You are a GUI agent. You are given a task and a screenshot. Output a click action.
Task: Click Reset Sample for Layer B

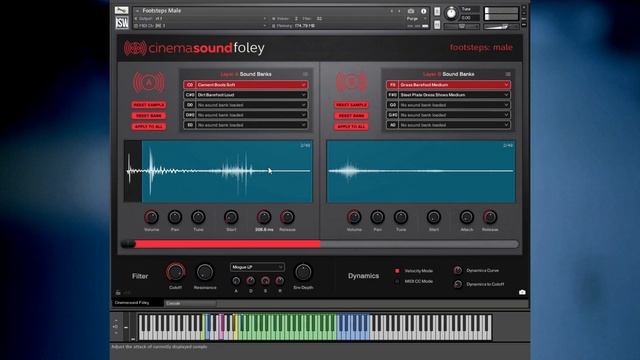pyautogui.click(x=351, y=105)
